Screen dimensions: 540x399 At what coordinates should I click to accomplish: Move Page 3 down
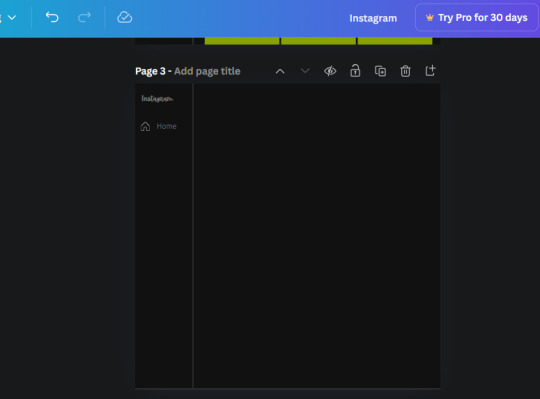(305, 71)
